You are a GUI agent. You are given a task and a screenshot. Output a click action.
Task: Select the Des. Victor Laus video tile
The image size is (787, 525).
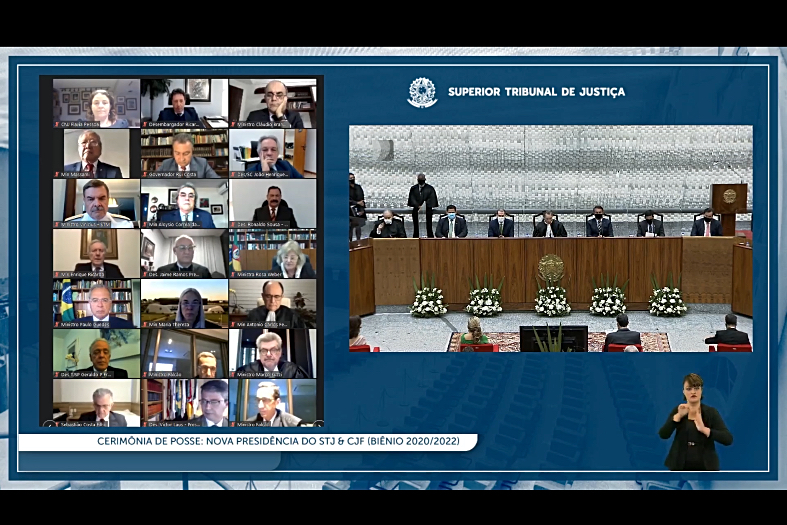point(185,403)
